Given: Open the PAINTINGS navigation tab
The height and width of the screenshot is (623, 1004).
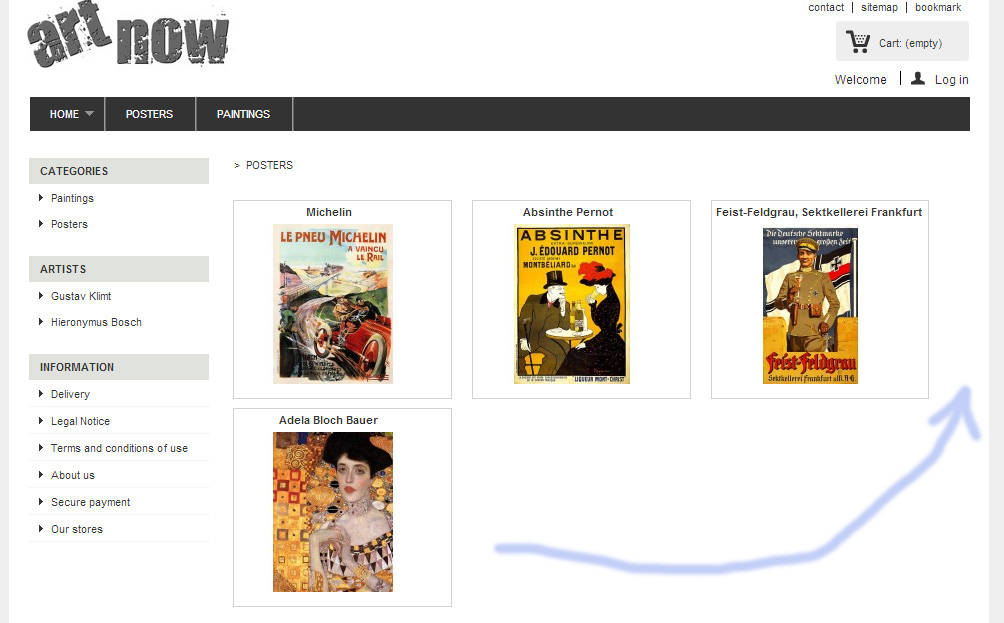Looking at the screenshot, I should point(243,114).
